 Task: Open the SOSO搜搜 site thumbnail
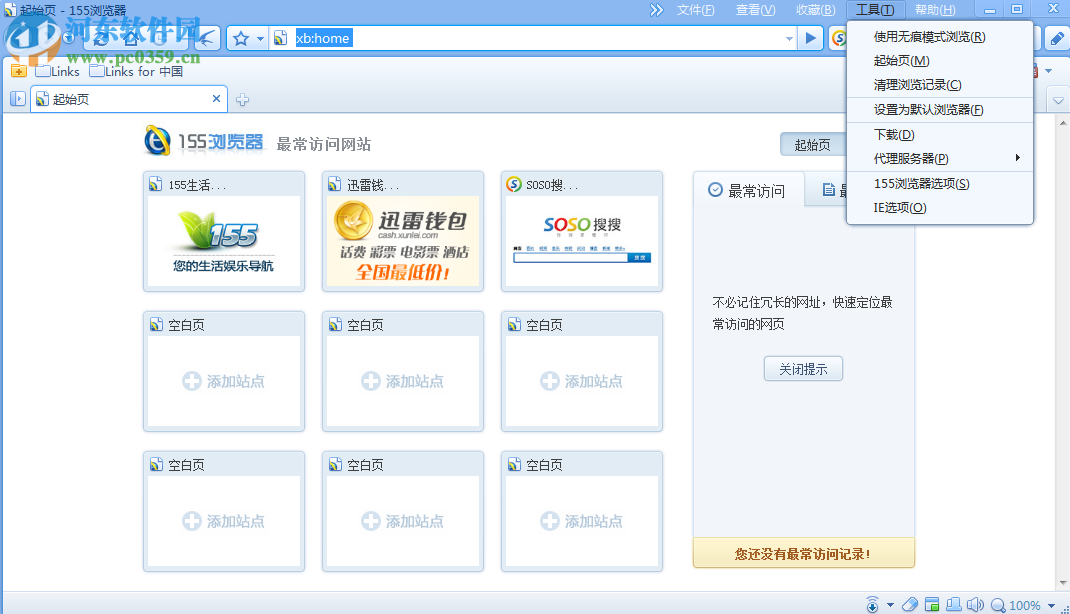click(x=582, y=231)
